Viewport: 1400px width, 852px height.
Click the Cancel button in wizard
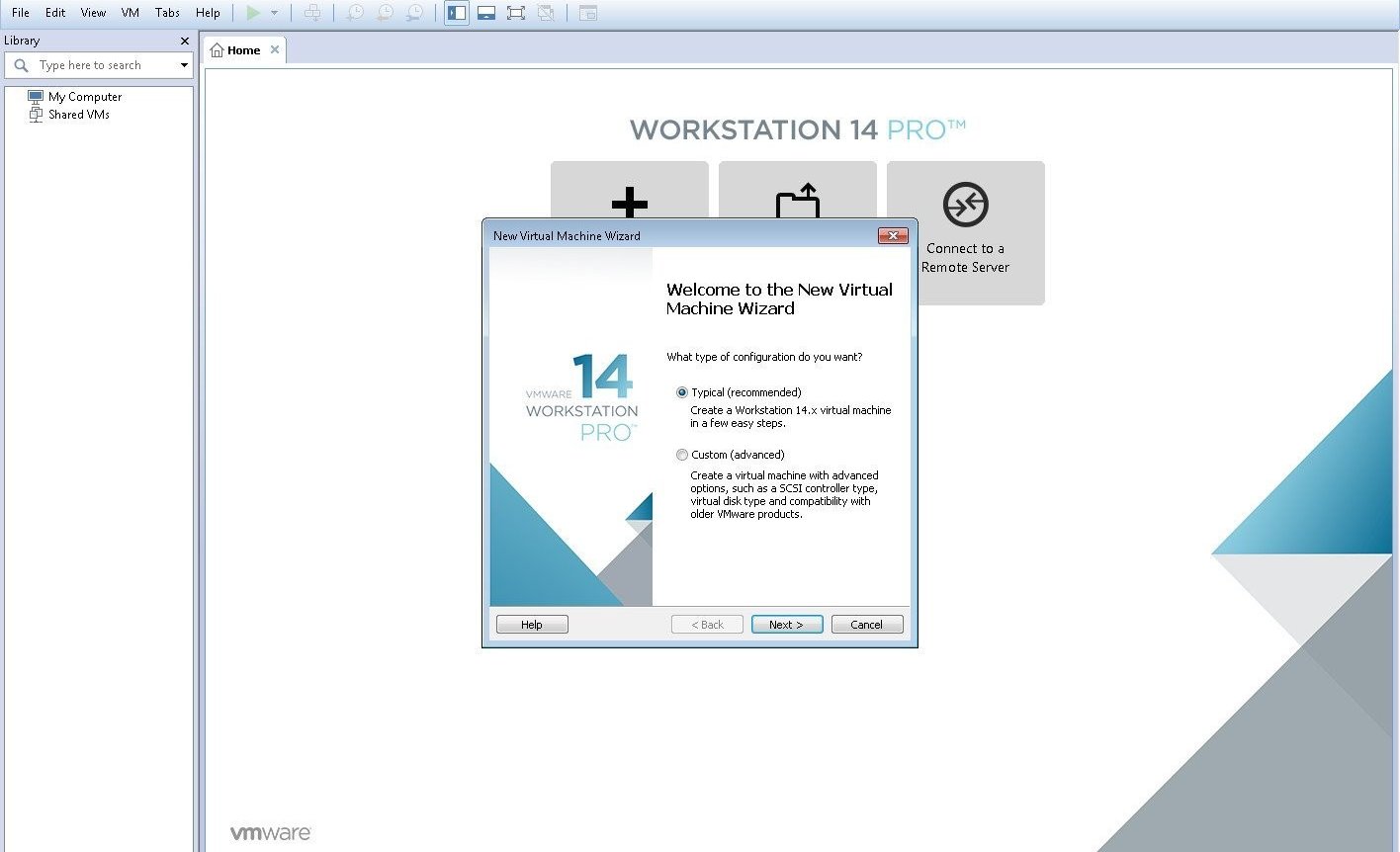coord(867,625)
